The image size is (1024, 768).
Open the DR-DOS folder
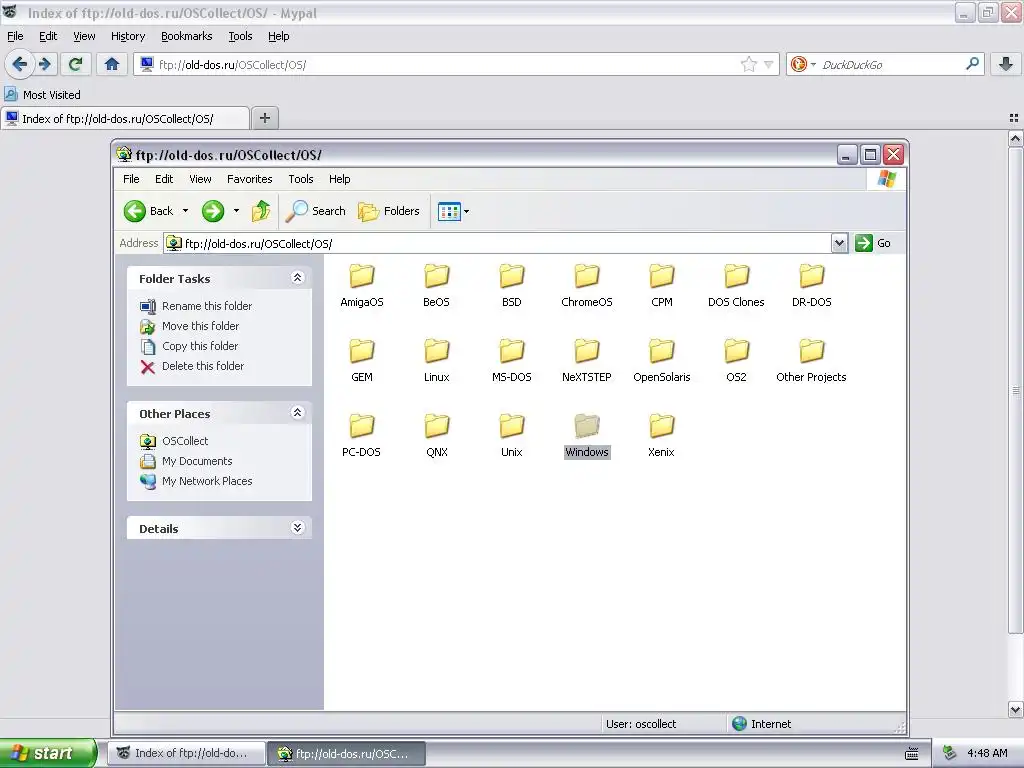[812, 286]
